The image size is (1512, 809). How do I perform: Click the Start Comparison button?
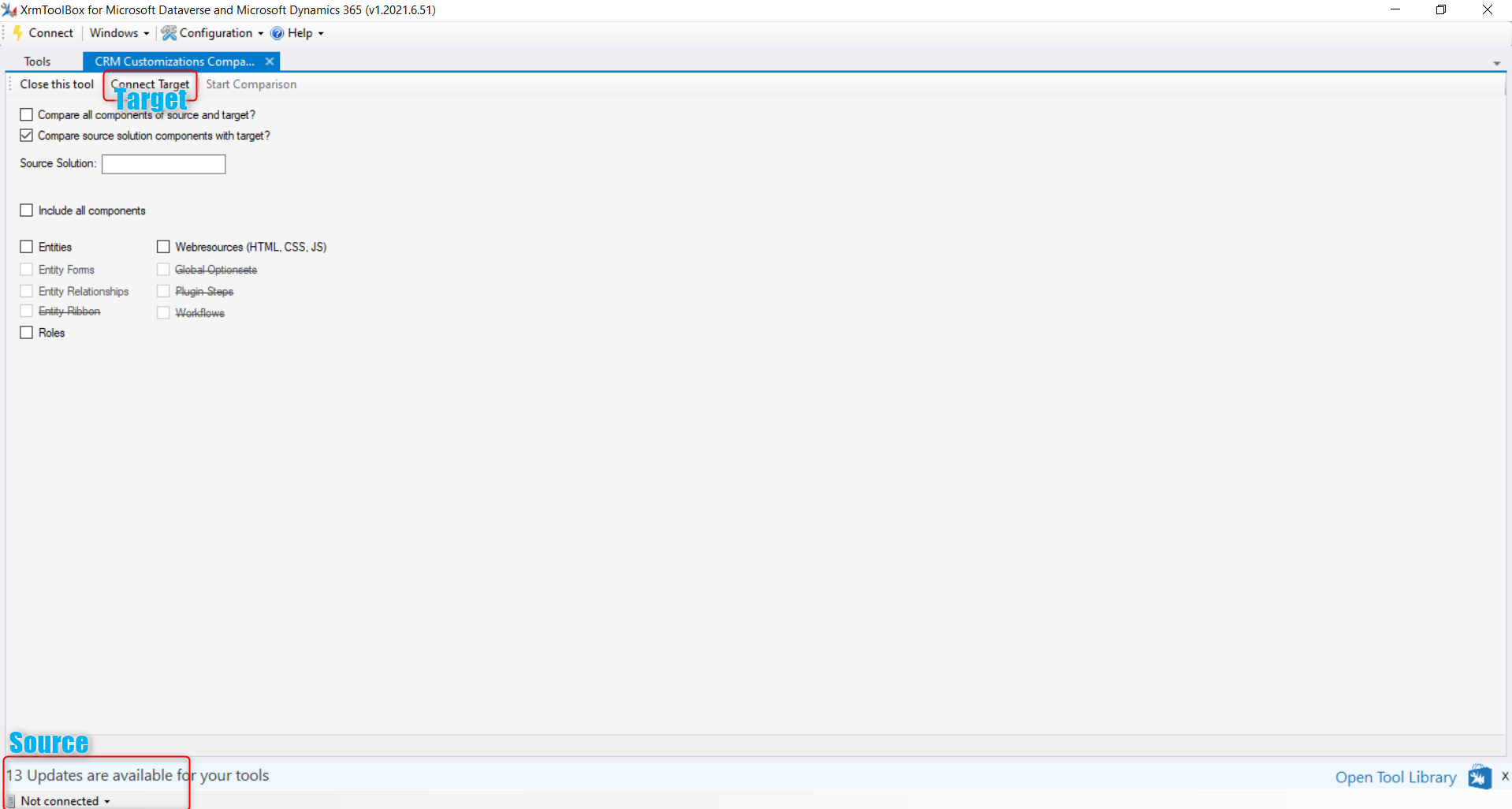[251, 84]
